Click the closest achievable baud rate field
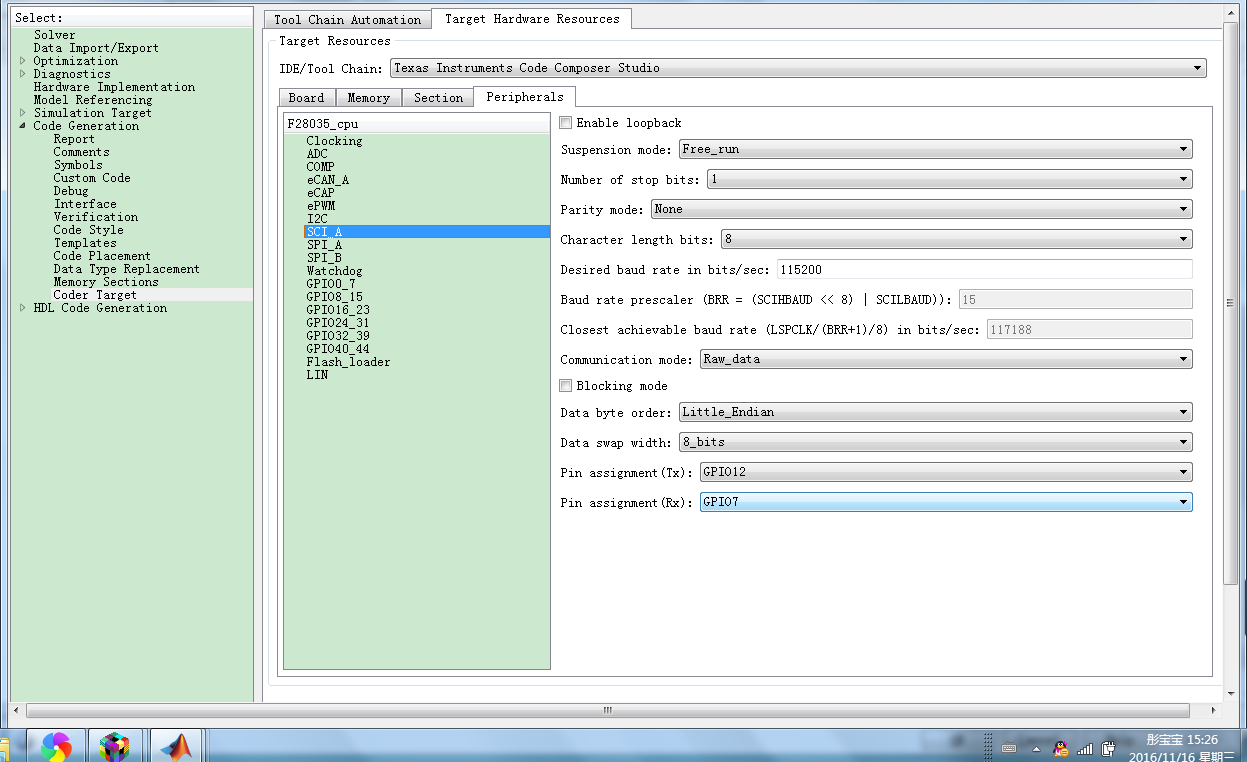Viewport: 1247px width, 762px height. point(1089,329)
